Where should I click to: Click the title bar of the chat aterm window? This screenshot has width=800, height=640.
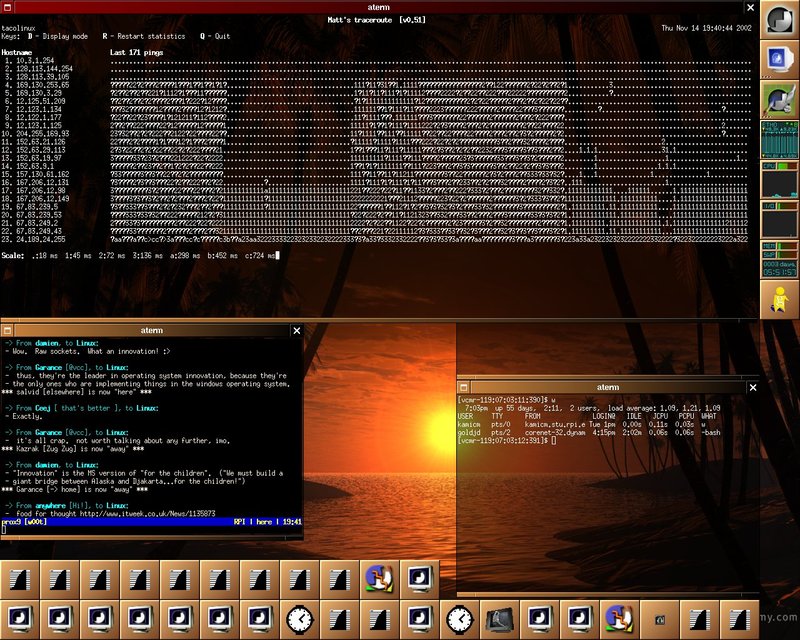152,330
